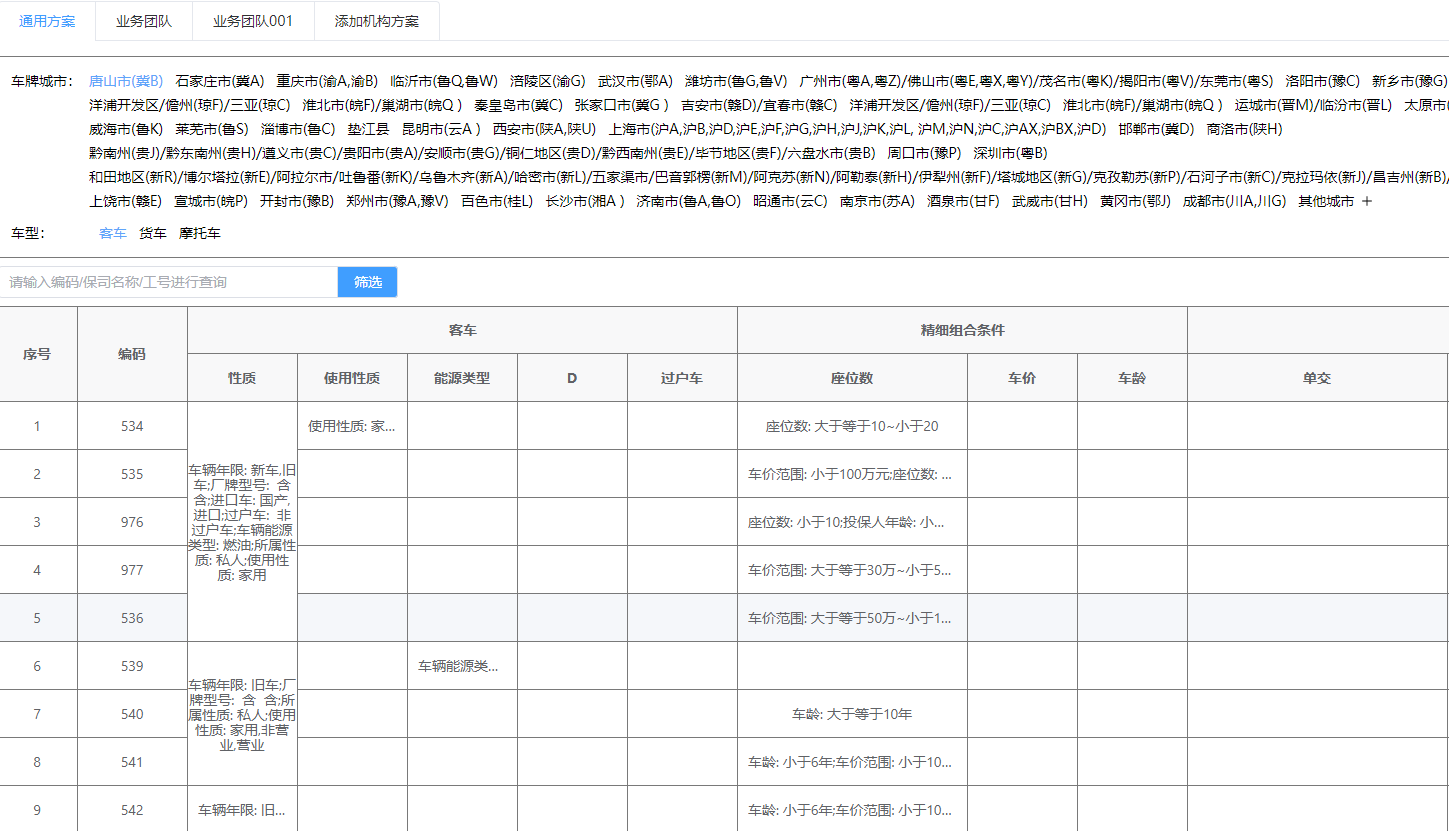Image resolution: width=1449 pixels, height=831 pixels.
Task: Select city 商洛市(陕H)
Action: pos(1244,129)
